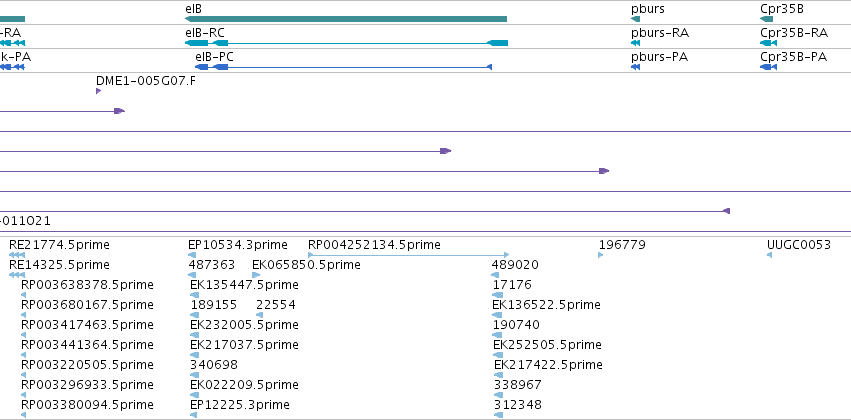Open EK217037.5prime EST feature
Viewport: 851px width, 420px height.
click(x=193, y=355)
